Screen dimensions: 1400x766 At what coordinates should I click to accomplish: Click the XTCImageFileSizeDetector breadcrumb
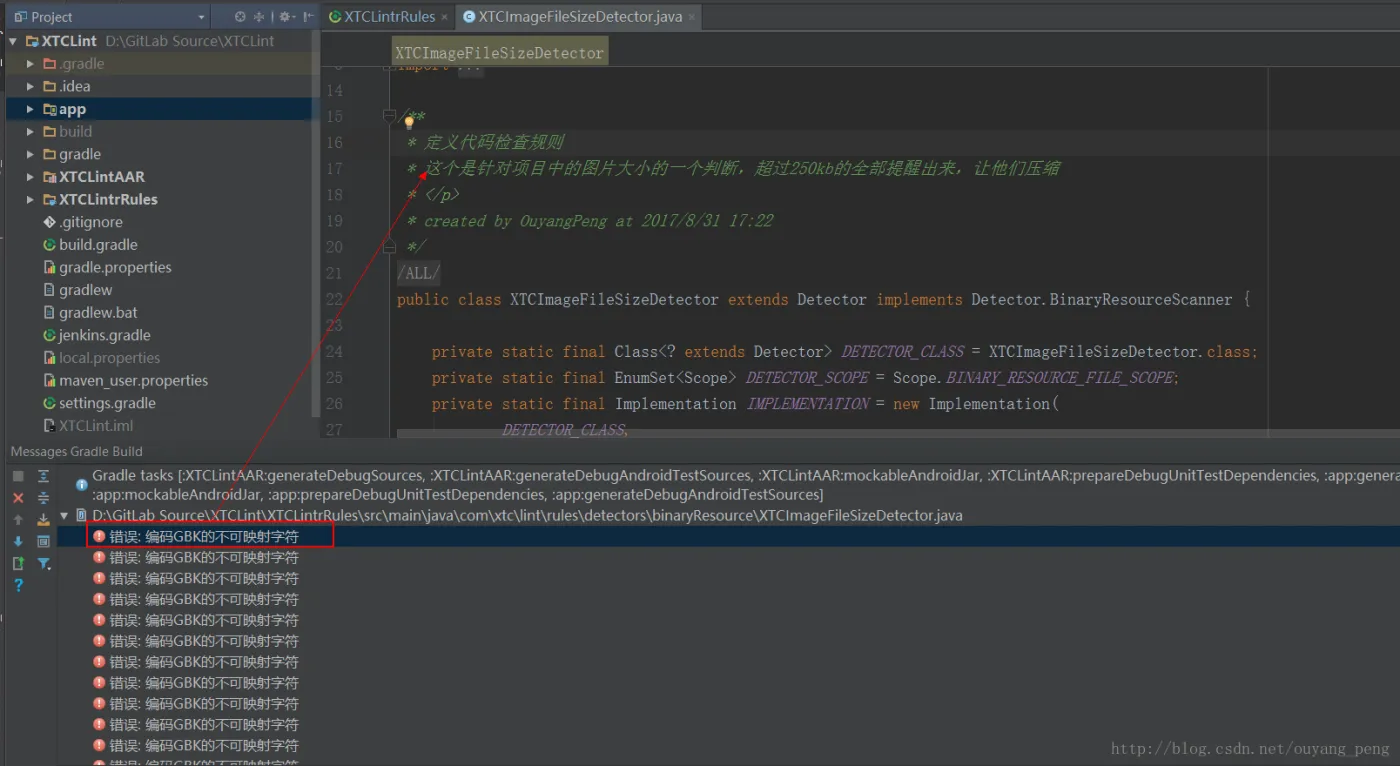(499, 53)
